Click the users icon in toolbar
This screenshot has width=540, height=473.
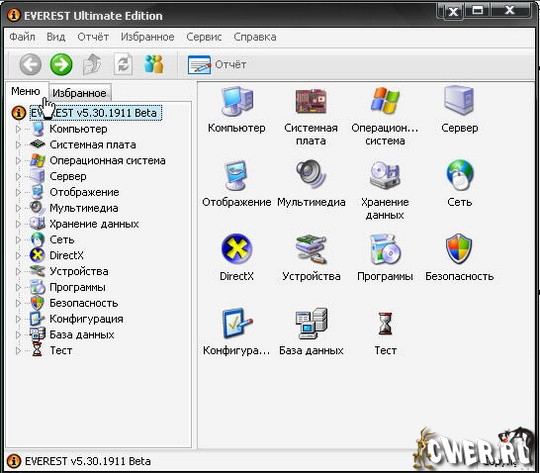click(153, 64)
